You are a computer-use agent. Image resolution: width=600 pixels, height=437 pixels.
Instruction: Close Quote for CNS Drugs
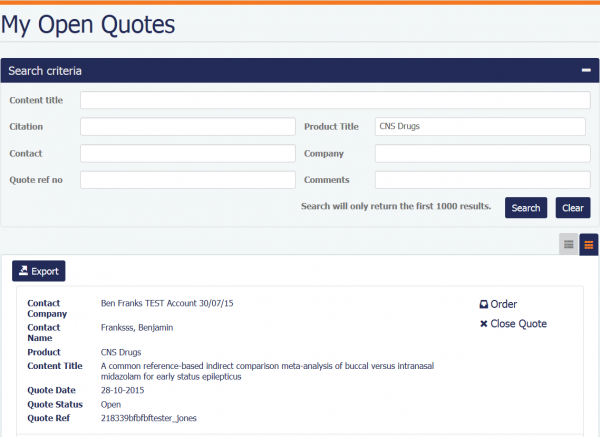(513, 324)
